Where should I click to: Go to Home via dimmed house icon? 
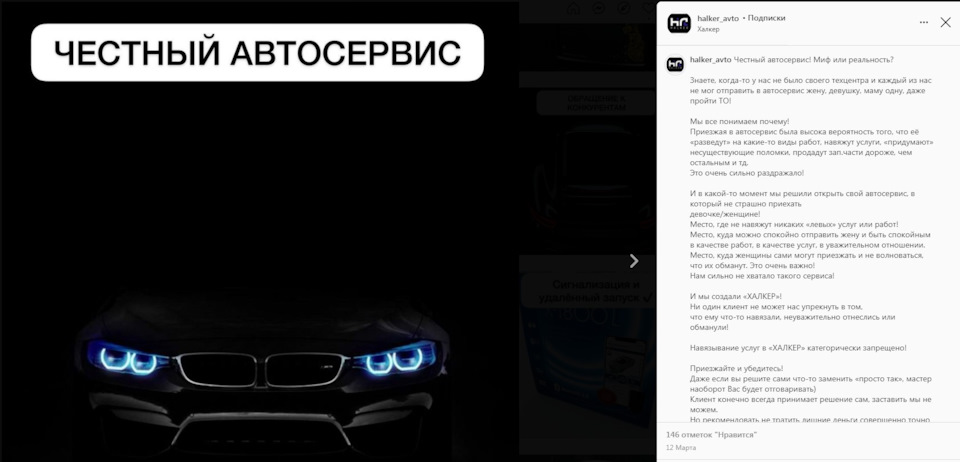tap(572, 9)
